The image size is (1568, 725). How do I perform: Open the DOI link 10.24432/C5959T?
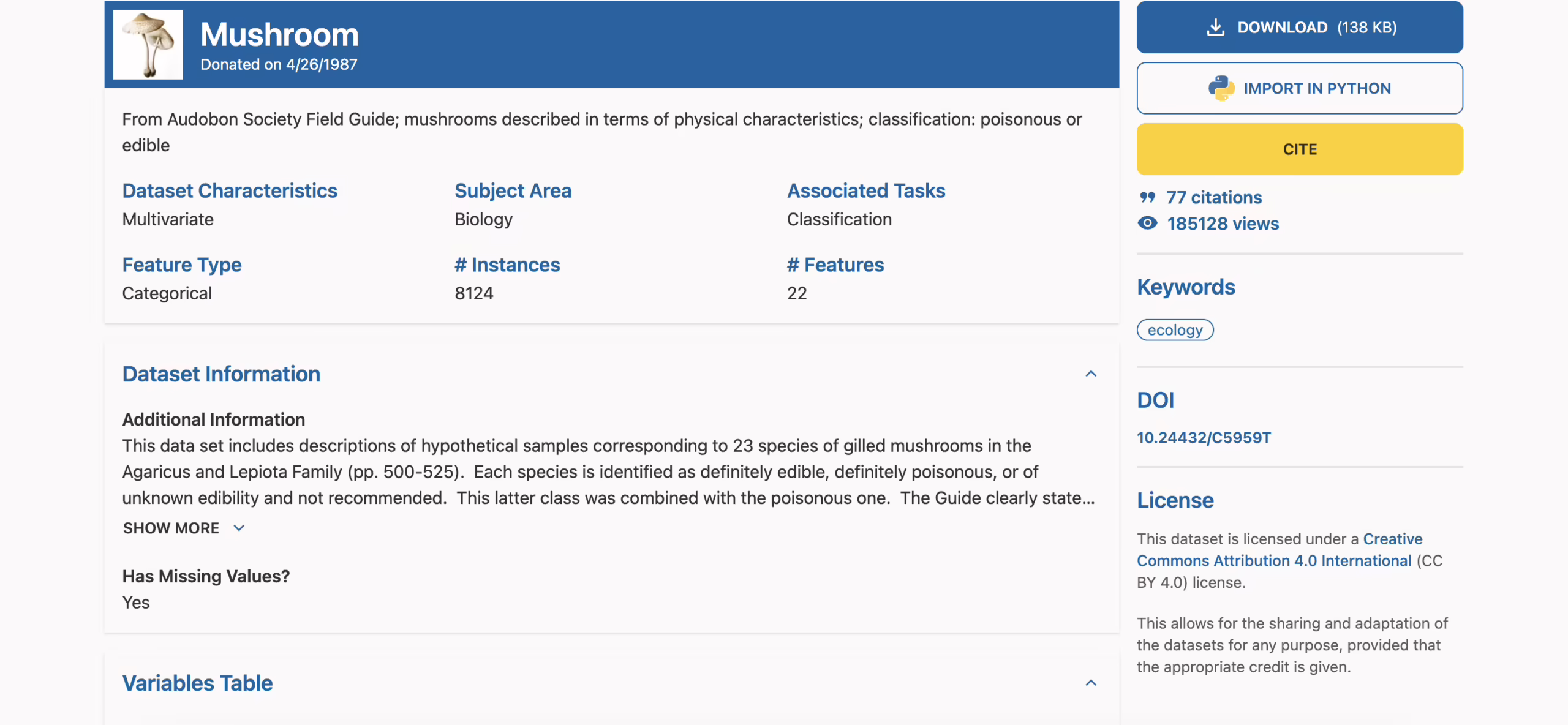(x=1204, y=438)
